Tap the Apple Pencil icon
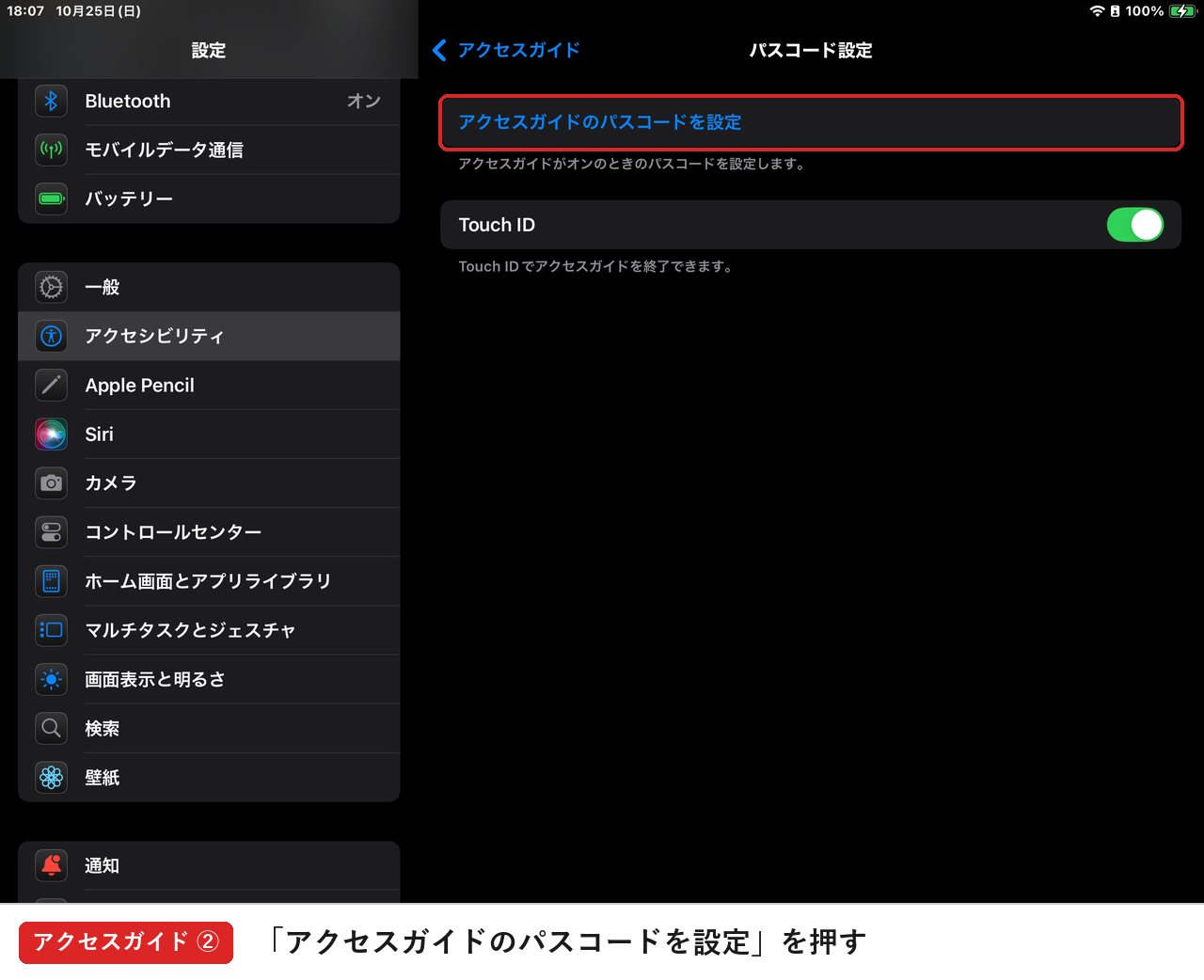The width and height of the screenshot is (1204, 980). point(52,385)
